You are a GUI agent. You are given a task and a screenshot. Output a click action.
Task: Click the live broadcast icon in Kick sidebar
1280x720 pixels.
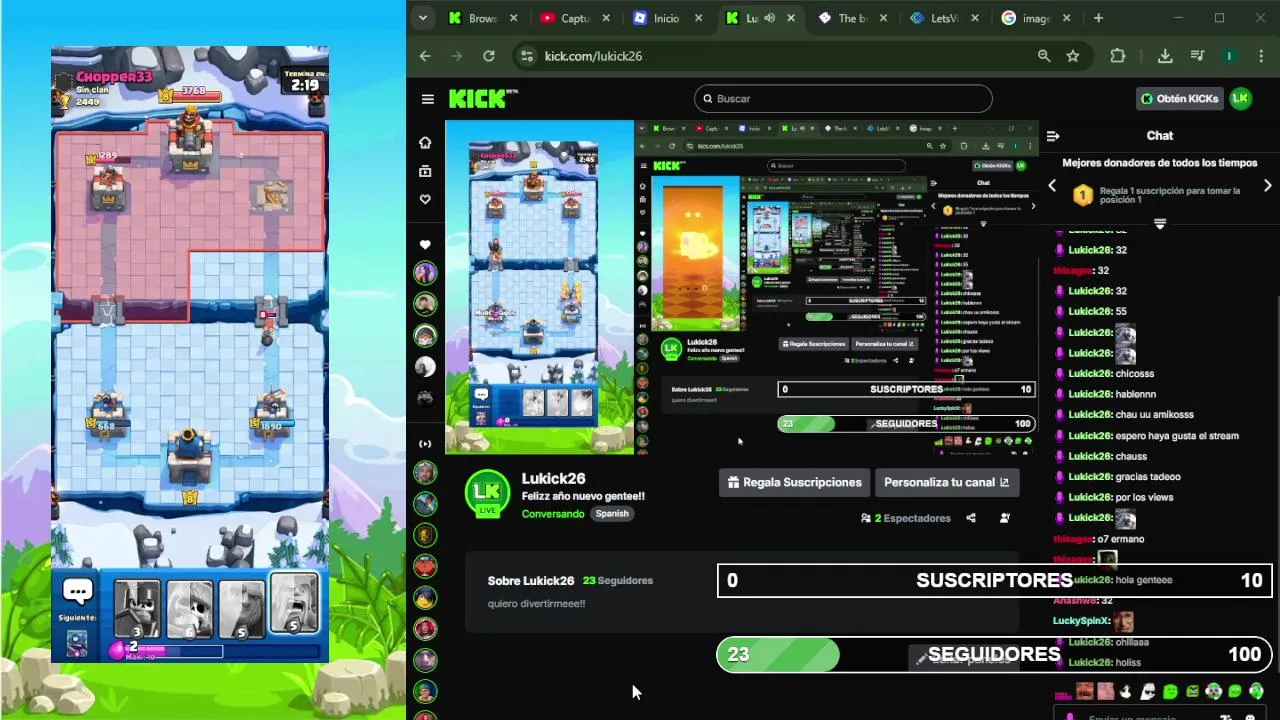coord(425,443)
